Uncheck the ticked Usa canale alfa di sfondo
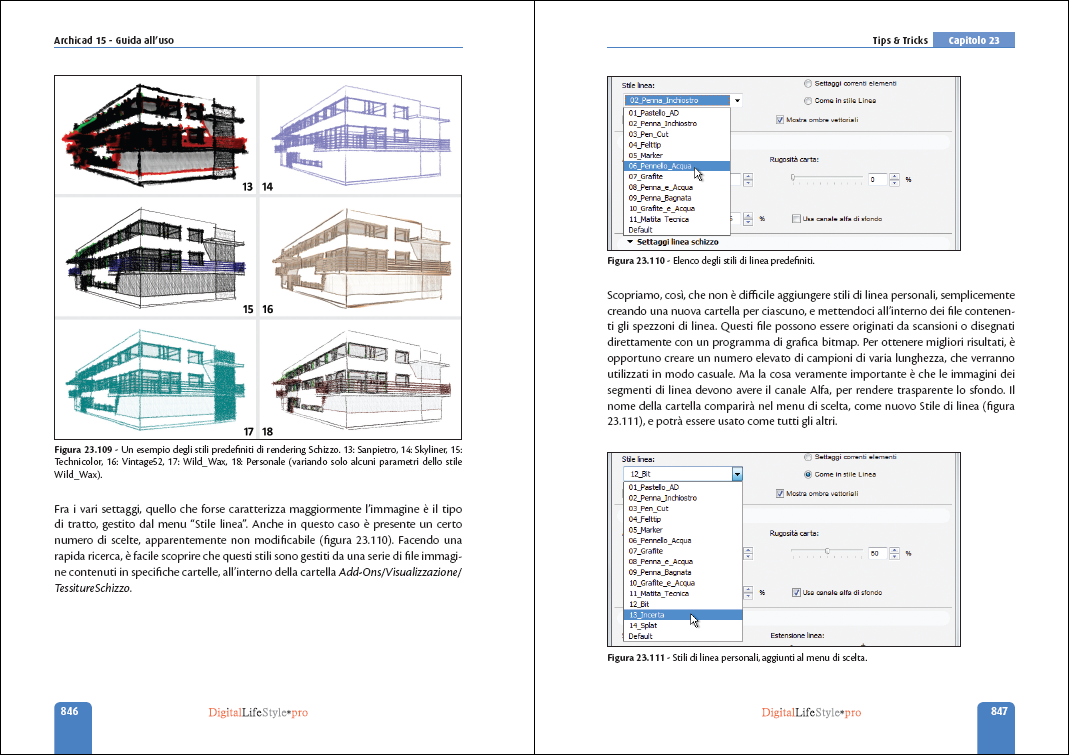 [x=796, y=591]
